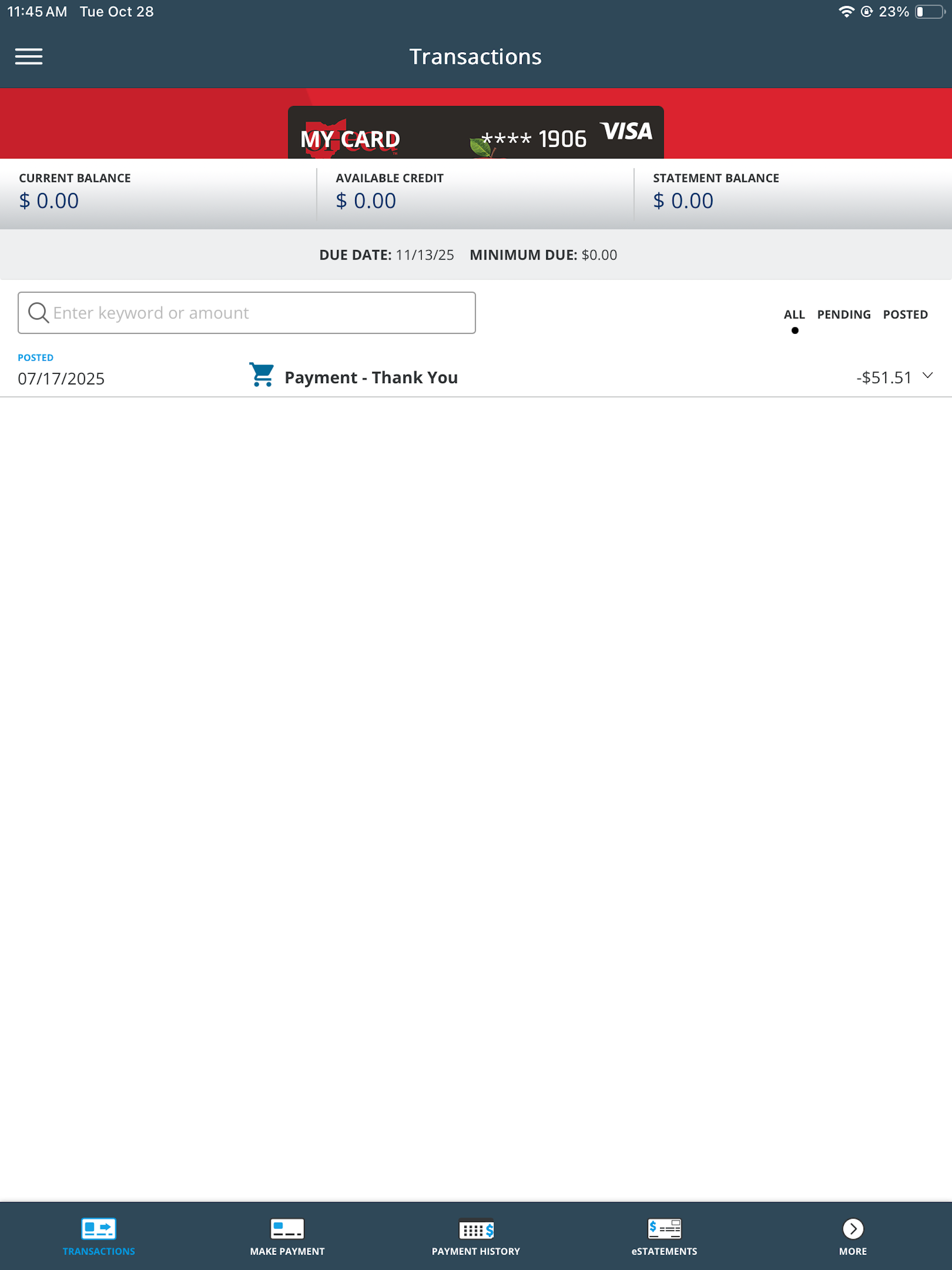Expand the Payment - Thank You chevron
Image resolution: width=952 pixels, height=1270 pixels.
coord(927,376)
